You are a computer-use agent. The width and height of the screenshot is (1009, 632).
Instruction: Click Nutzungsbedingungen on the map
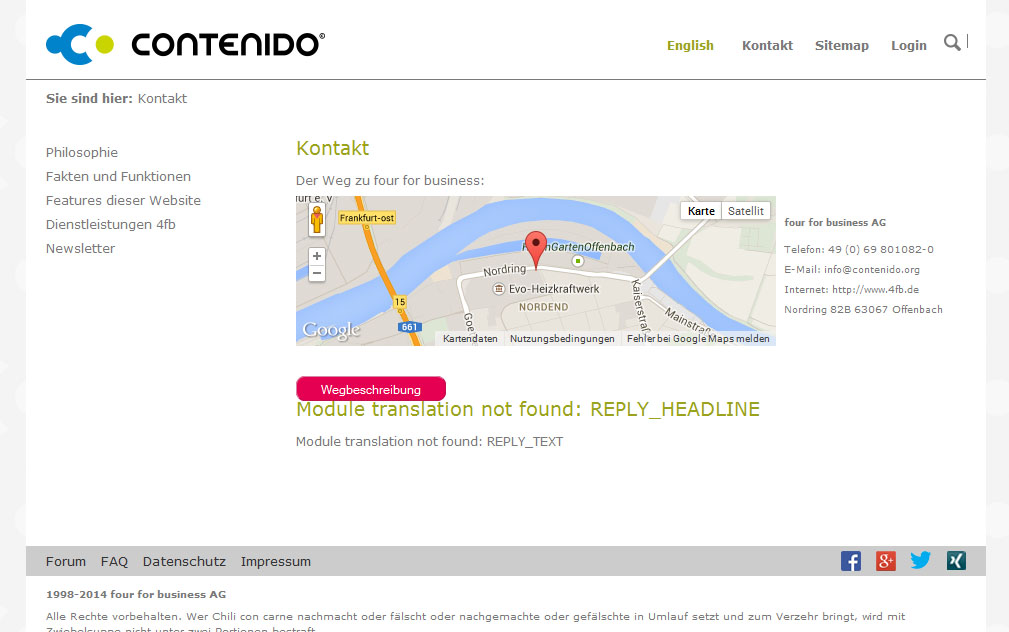coord(562,339)
